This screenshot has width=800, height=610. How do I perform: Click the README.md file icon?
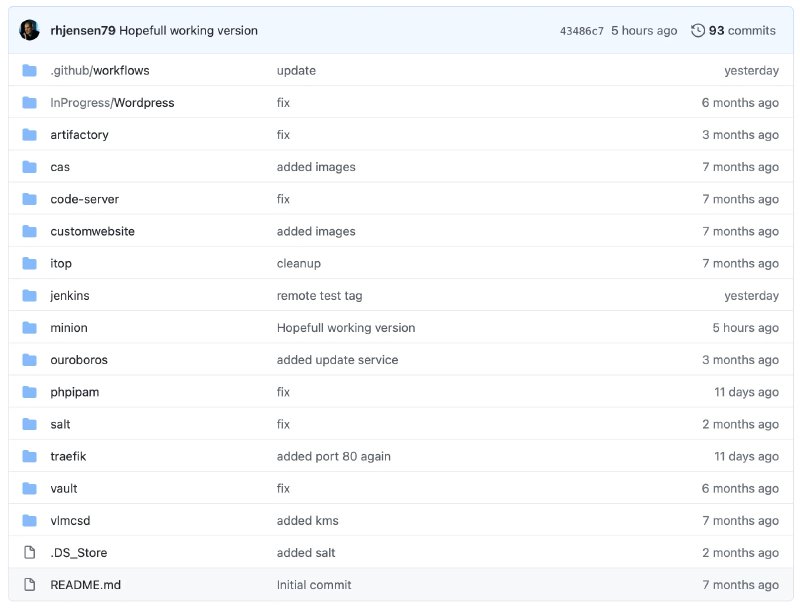click(30, 584)
